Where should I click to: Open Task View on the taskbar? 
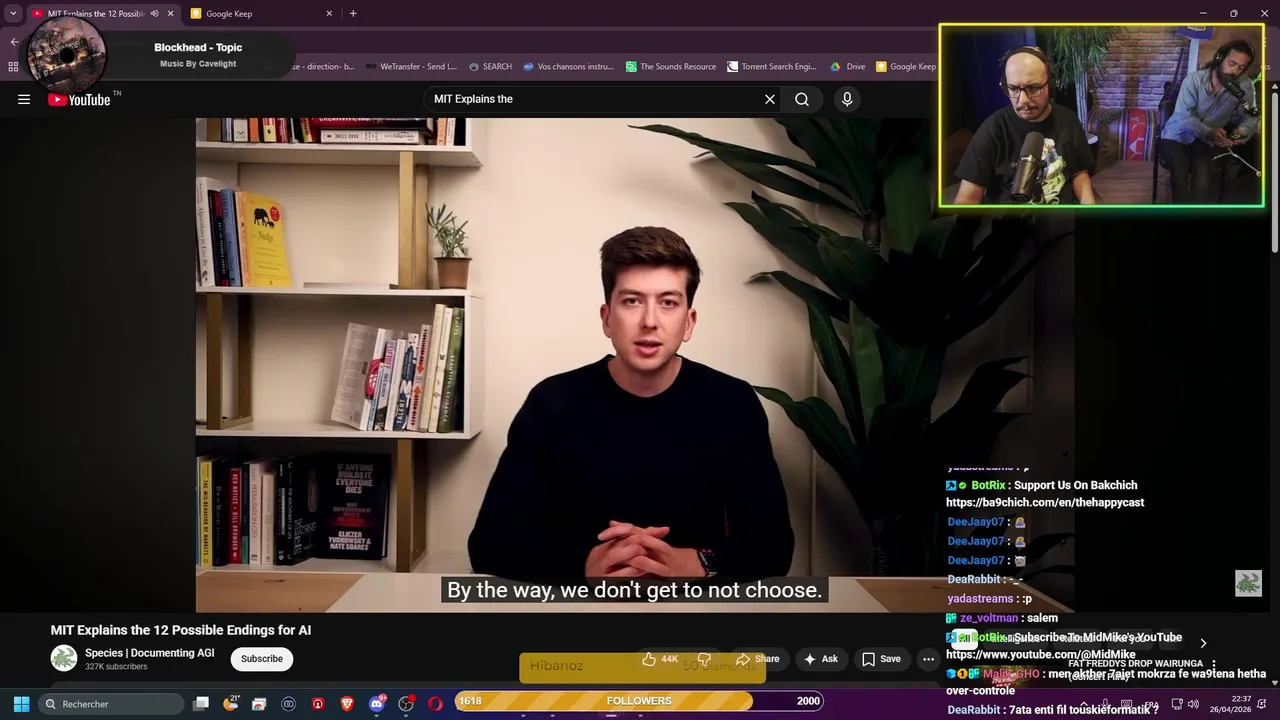[x=201, y=704]
